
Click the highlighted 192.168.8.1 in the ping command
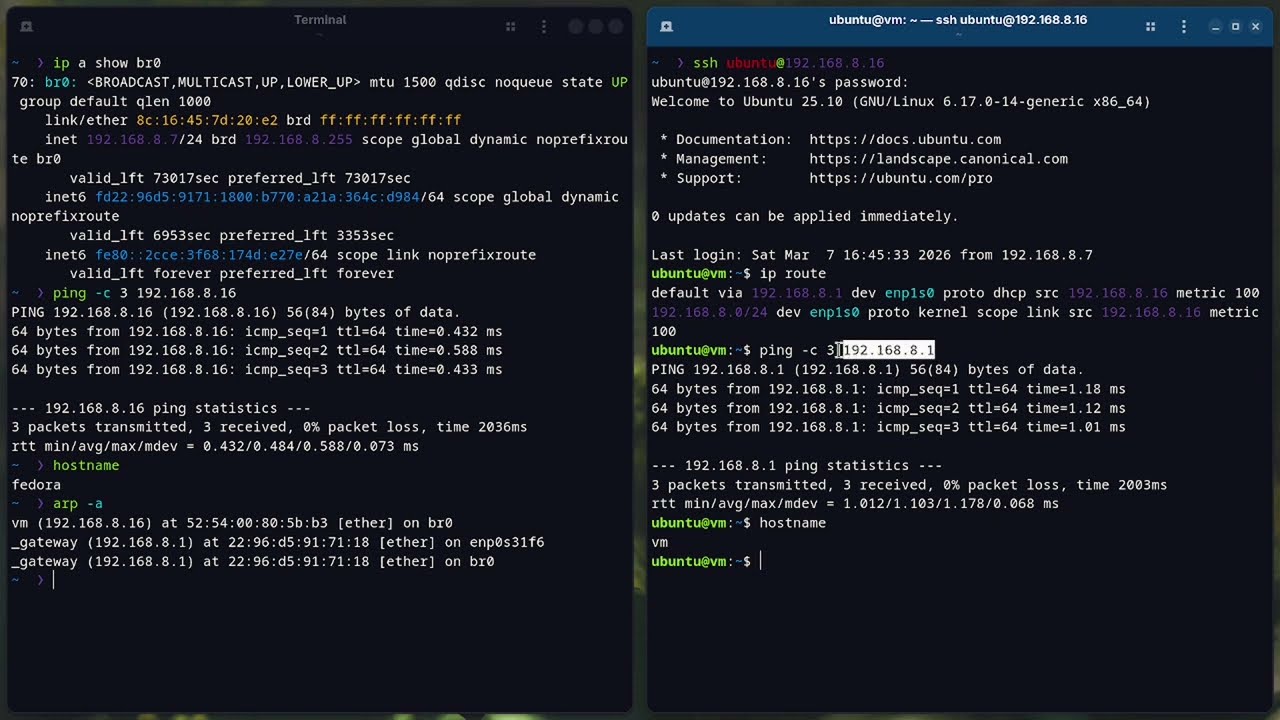point(888,350)
